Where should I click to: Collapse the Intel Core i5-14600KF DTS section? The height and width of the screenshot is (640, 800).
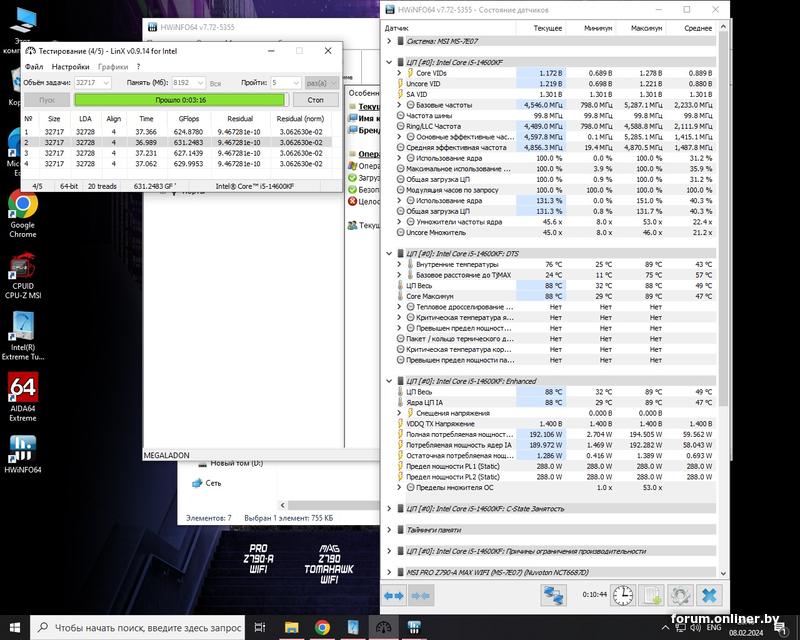(x=389, y=253)
